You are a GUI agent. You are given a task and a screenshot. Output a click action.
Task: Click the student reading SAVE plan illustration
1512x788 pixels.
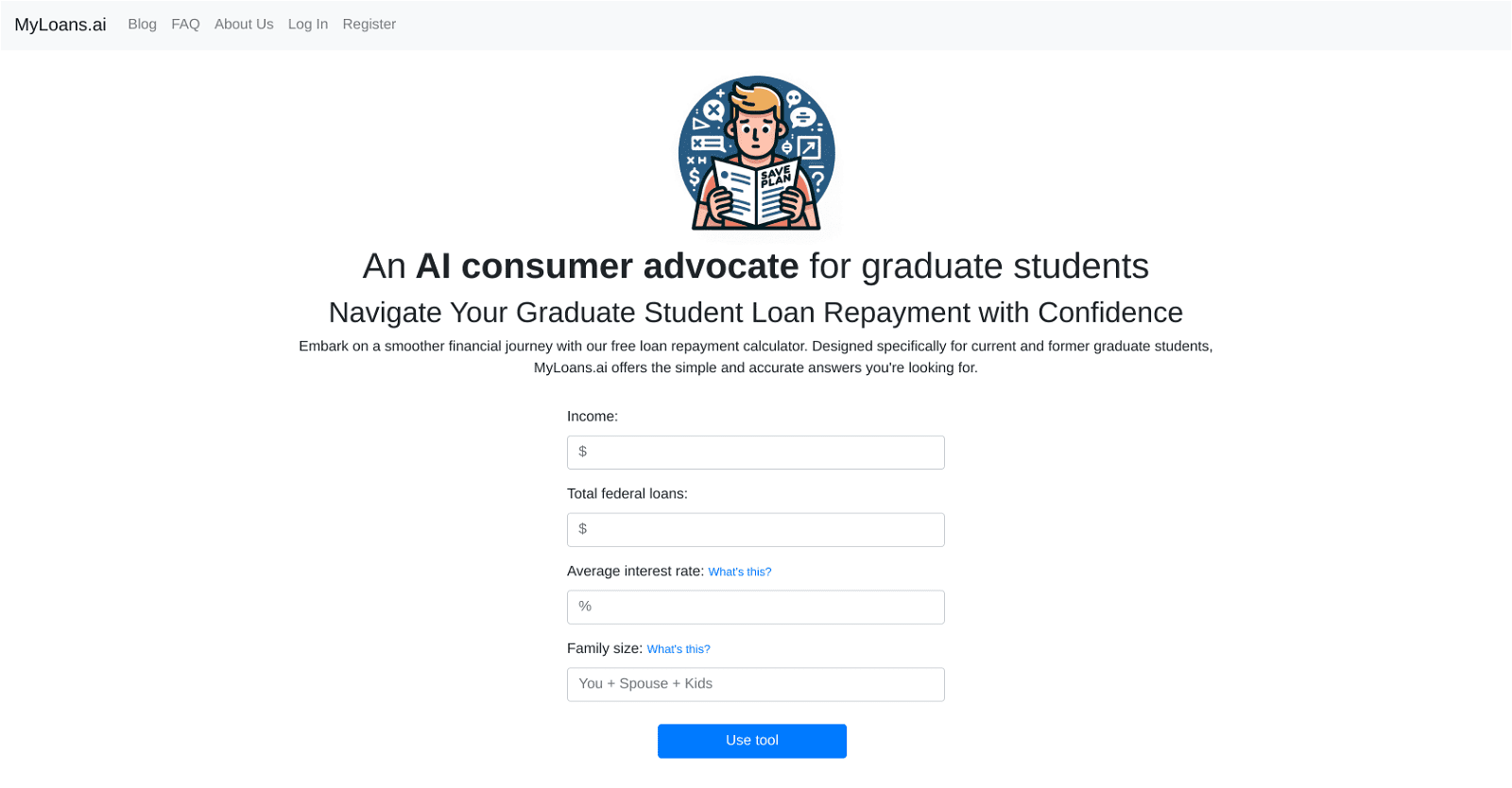[x=756, y=153]
